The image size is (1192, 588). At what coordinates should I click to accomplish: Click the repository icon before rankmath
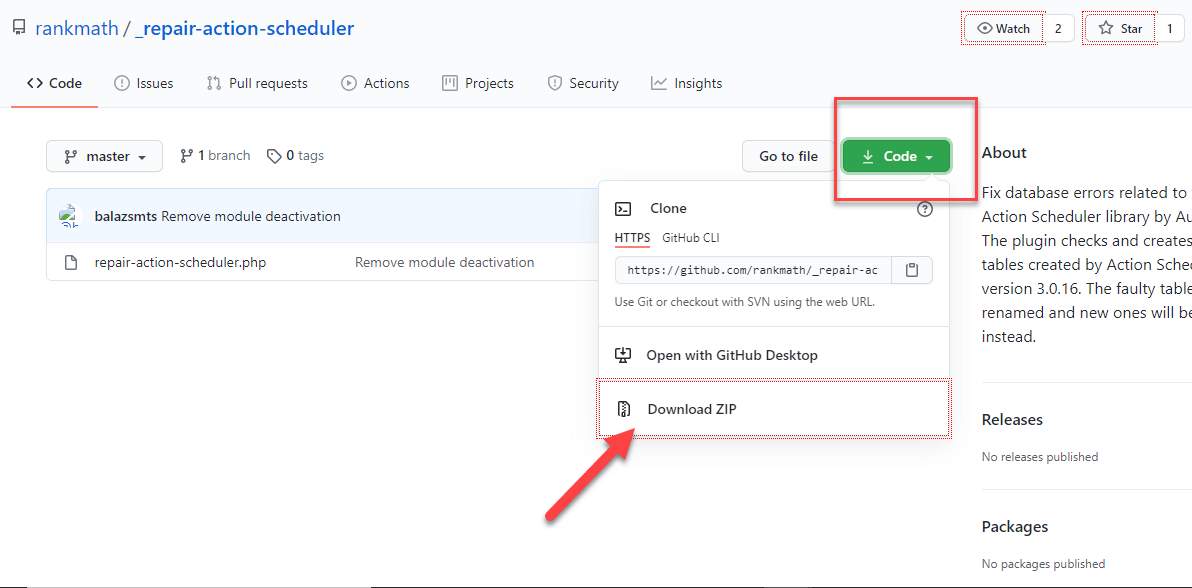tap(19, 29)
